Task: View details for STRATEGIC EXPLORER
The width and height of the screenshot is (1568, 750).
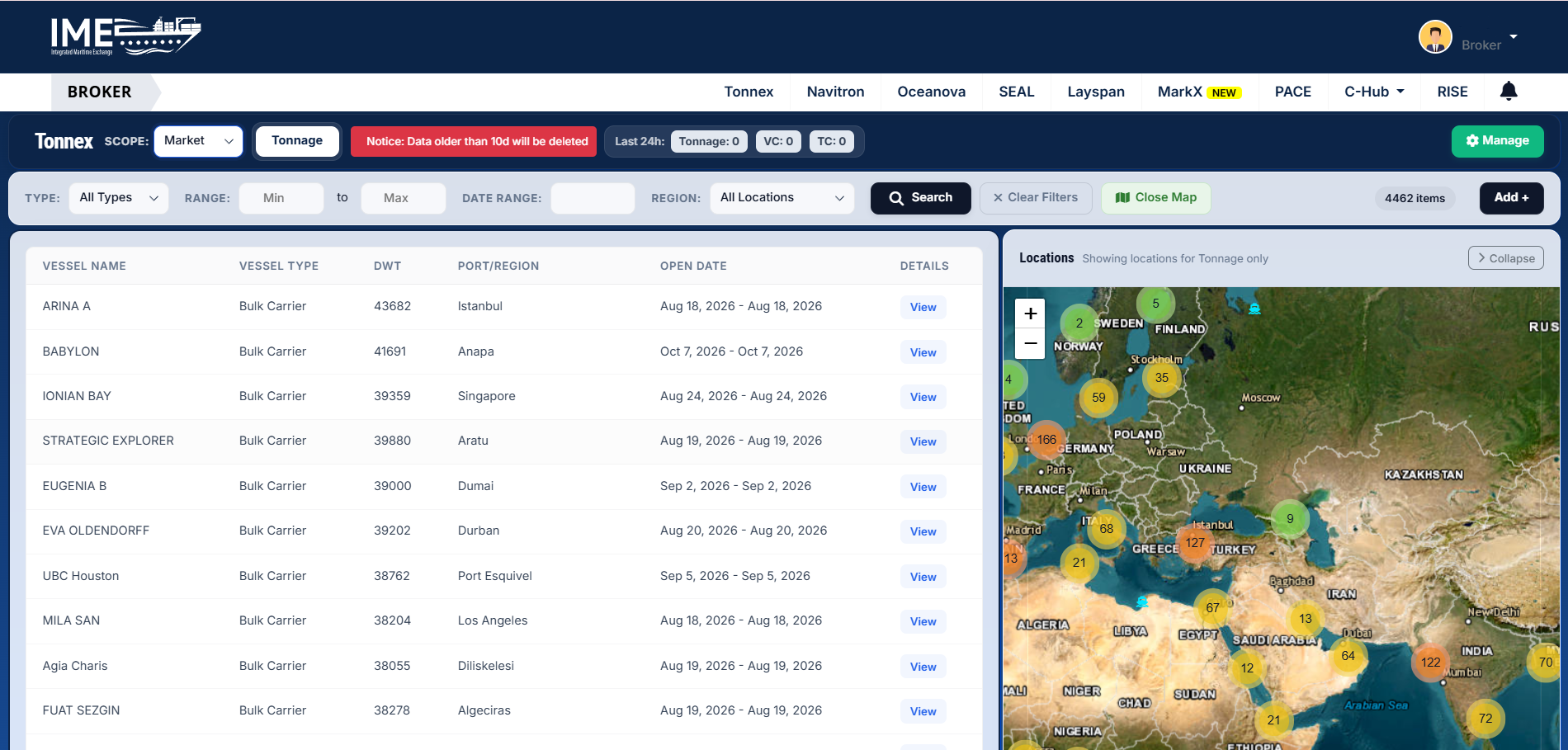Action: [x=923, y=441]
